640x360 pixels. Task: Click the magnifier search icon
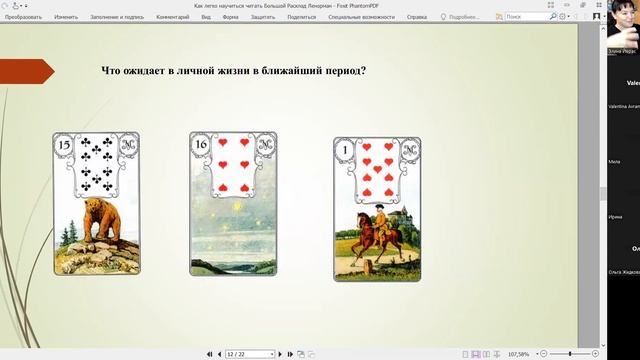(x=553, y=16)
